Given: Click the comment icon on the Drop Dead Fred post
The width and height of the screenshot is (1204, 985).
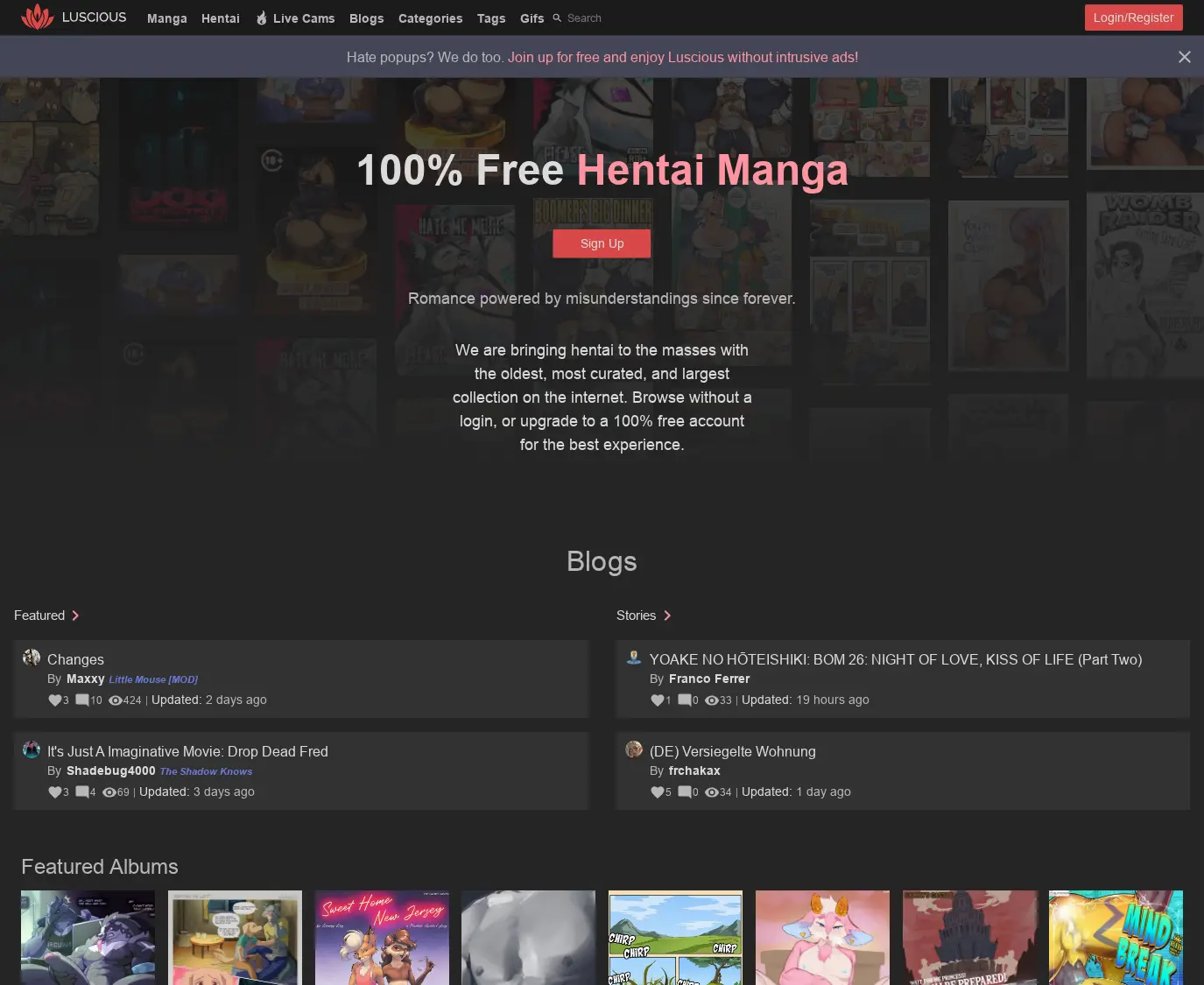Looking at the screenshot, I should [82, 792].
